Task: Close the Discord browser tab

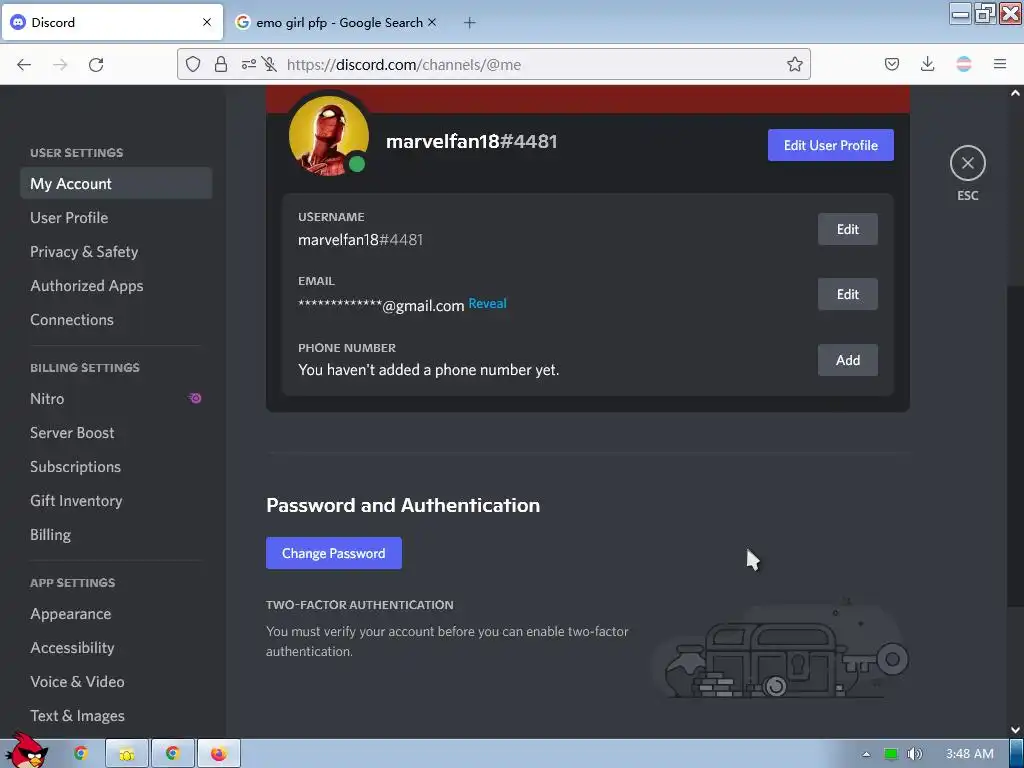Action: click(x=207, y=22)
